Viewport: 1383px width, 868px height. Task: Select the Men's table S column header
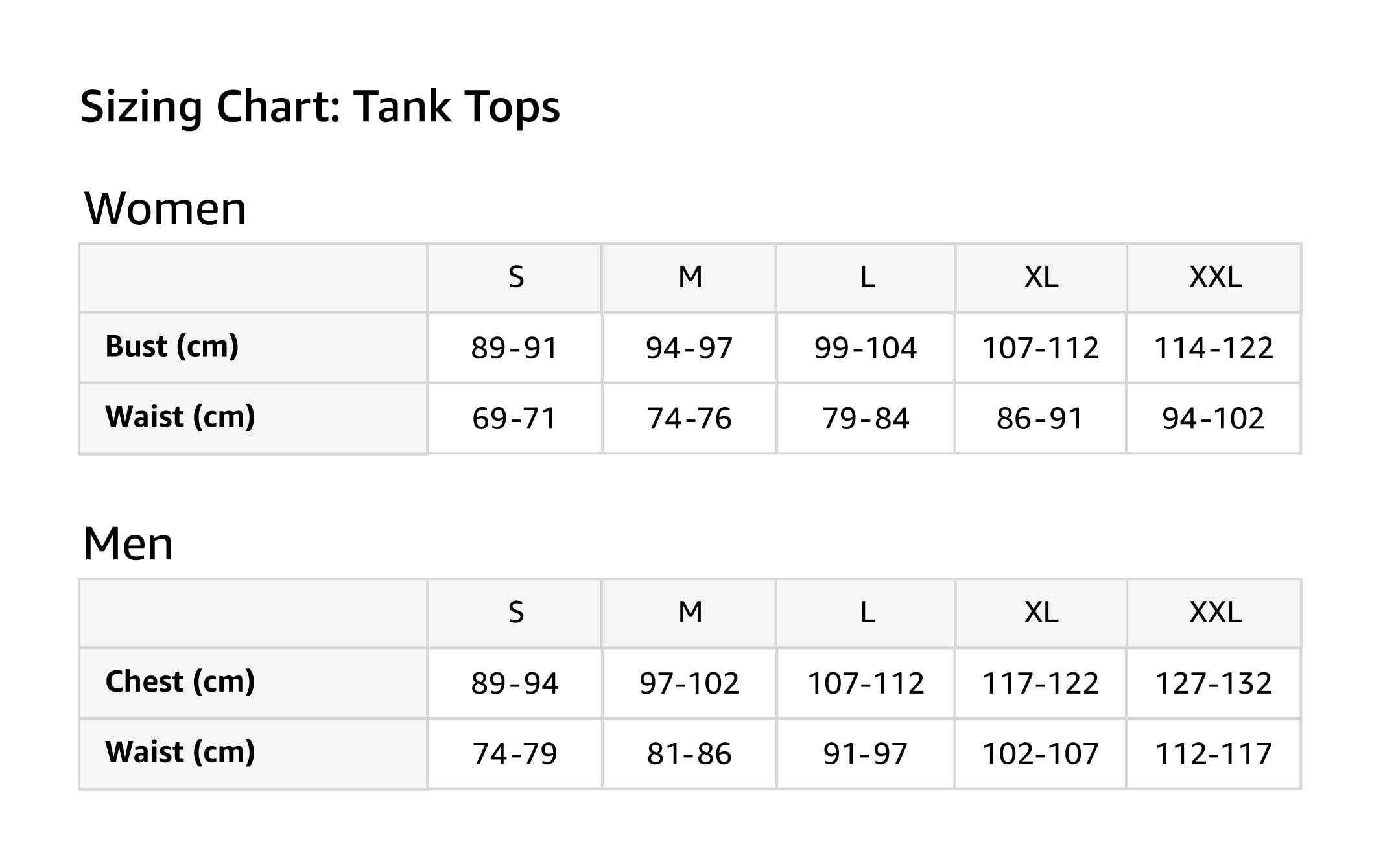[515, 613]
